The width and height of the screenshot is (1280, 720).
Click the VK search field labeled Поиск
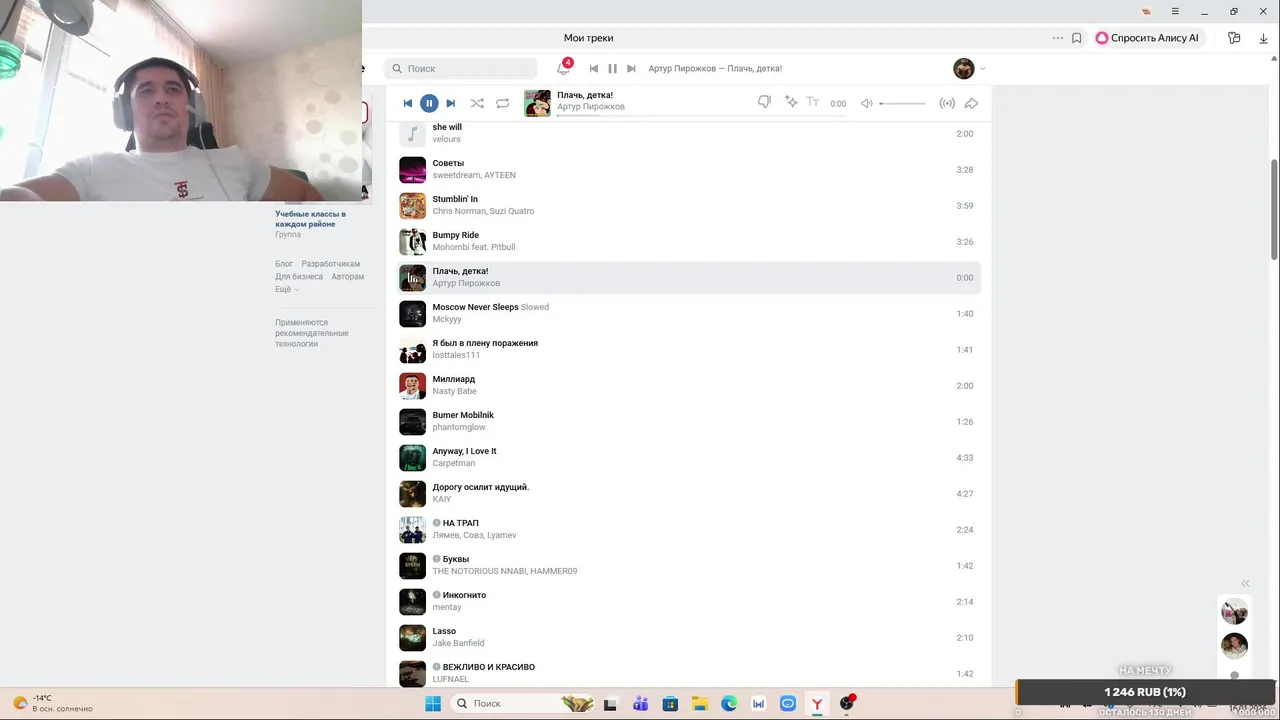point(461,68)
